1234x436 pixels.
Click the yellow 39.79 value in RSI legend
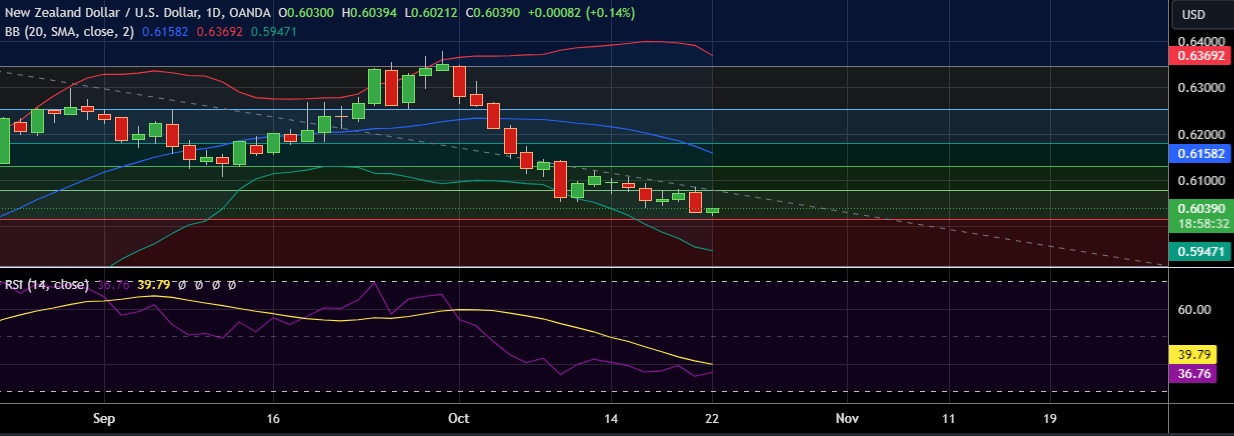click(152, 284)
